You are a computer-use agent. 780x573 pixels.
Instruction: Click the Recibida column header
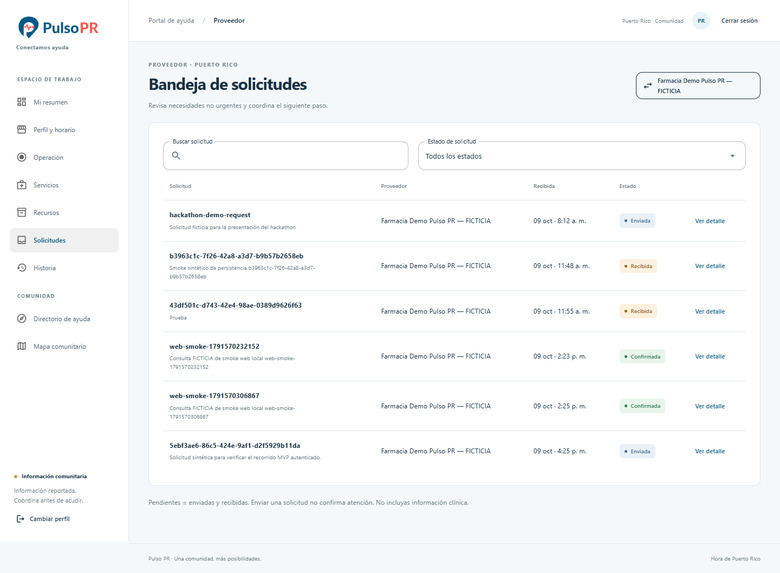click(544, 186)
